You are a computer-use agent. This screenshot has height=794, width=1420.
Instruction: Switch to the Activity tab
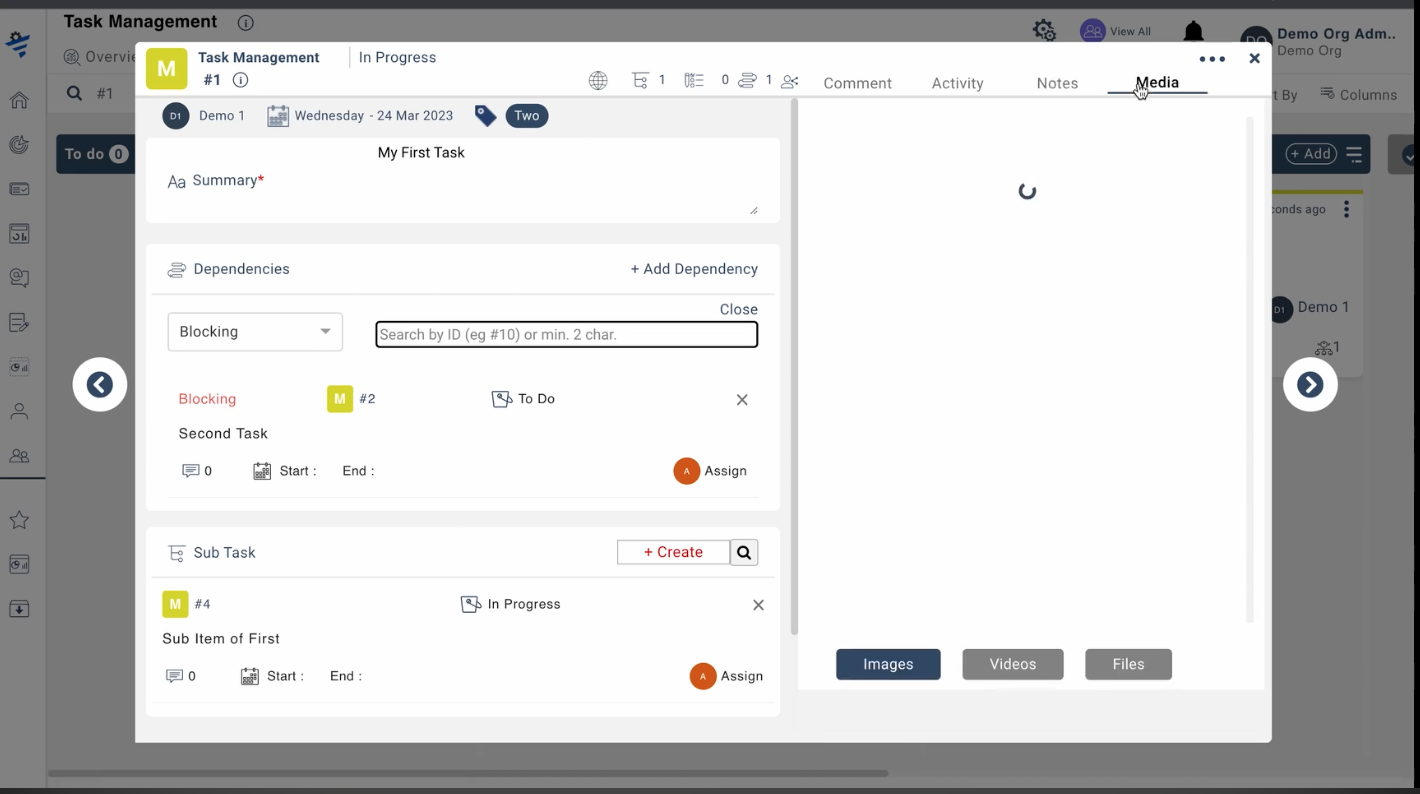click(957, 83)
